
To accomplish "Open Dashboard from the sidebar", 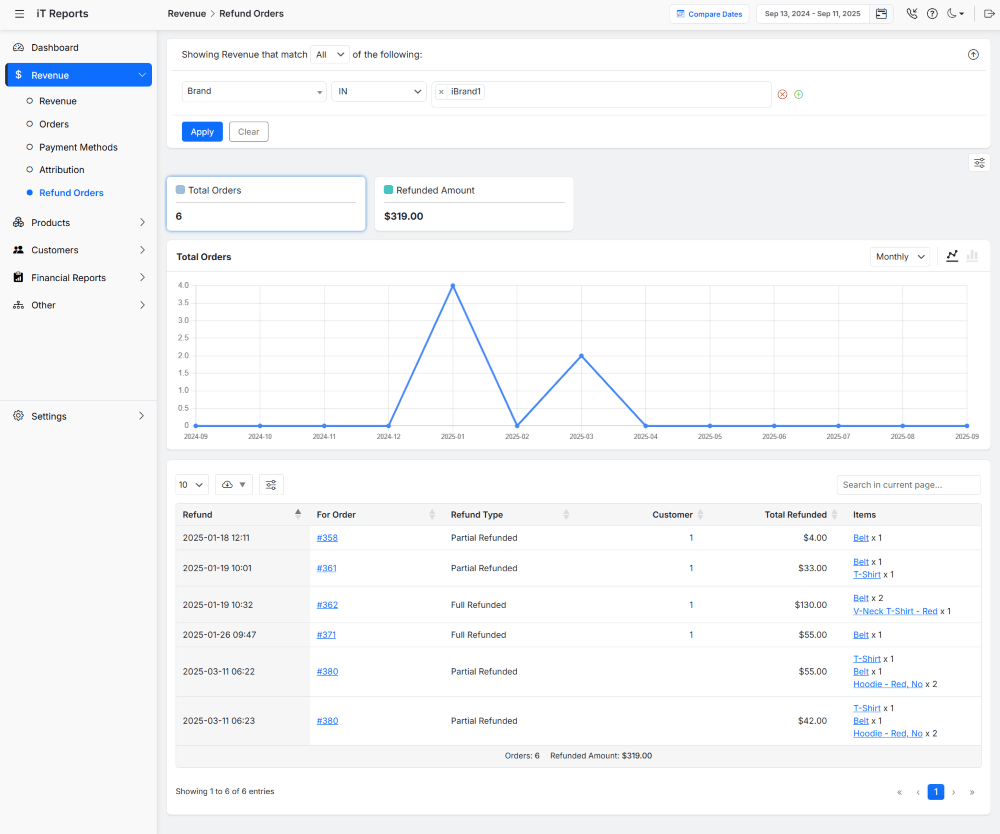I will coord(54,48).
